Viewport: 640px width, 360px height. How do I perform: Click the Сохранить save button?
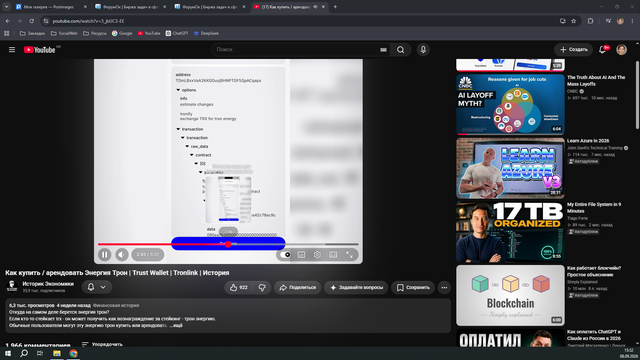pyautogui.click(x=413, y=287)
